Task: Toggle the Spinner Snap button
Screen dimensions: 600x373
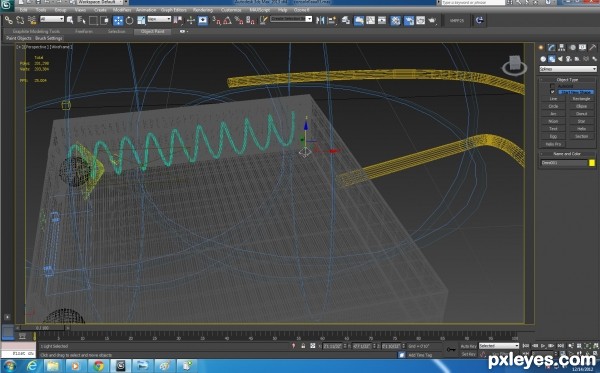Action: point(251,20)
